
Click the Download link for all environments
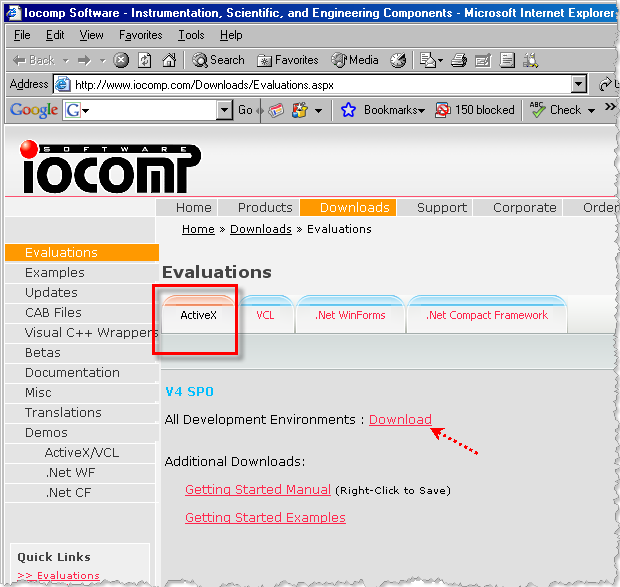click(400, 419)
